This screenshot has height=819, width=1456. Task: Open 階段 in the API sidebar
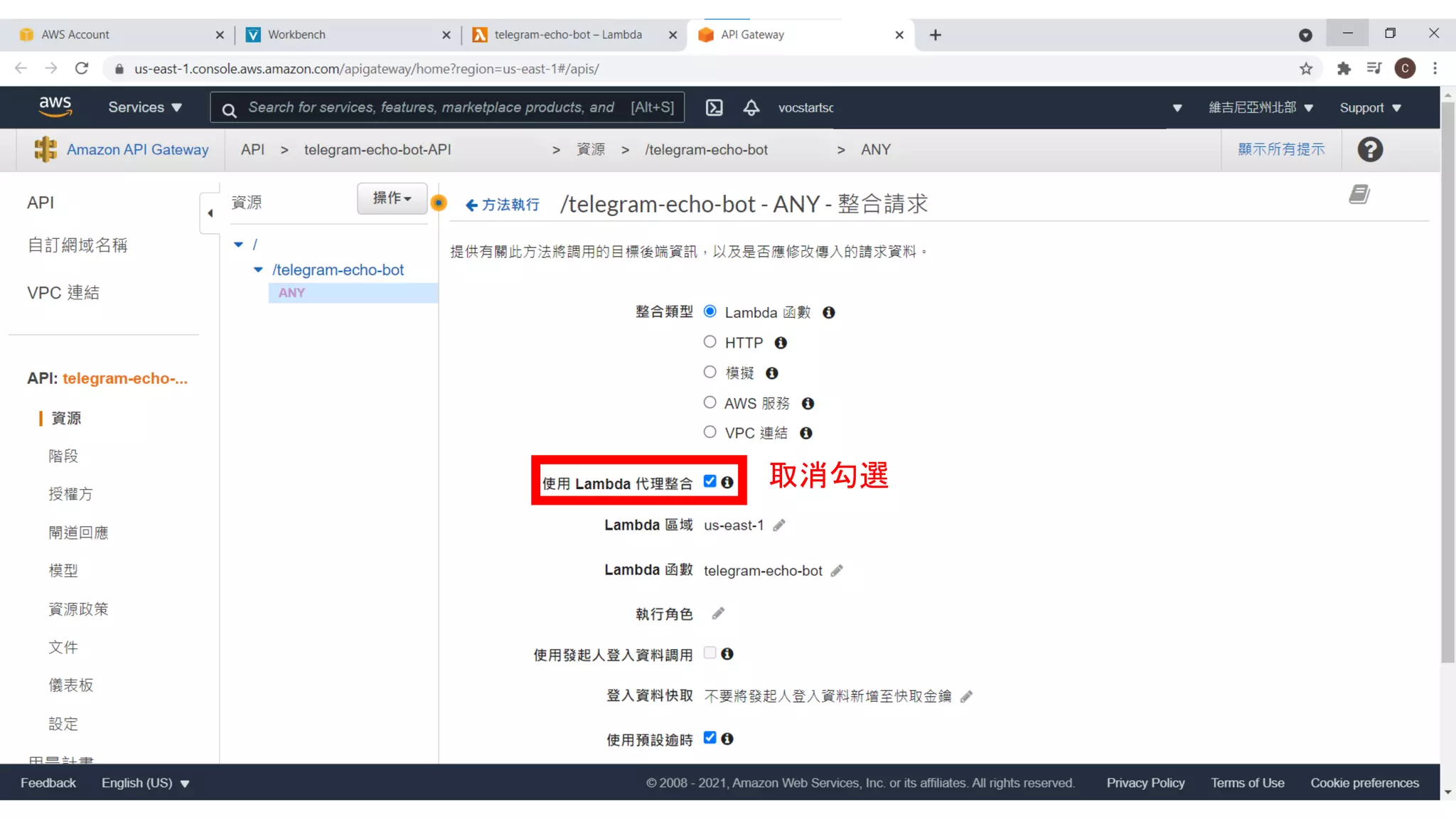pos(63,456)
